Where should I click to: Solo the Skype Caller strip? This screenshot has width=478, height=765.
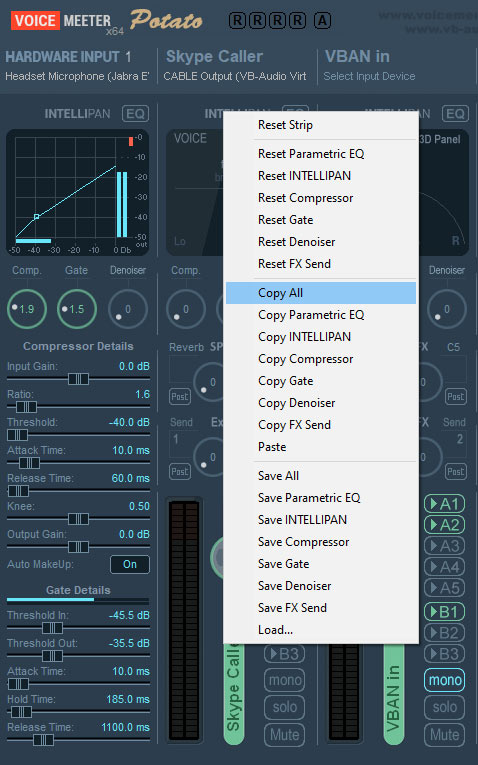(x=285, y=707)
